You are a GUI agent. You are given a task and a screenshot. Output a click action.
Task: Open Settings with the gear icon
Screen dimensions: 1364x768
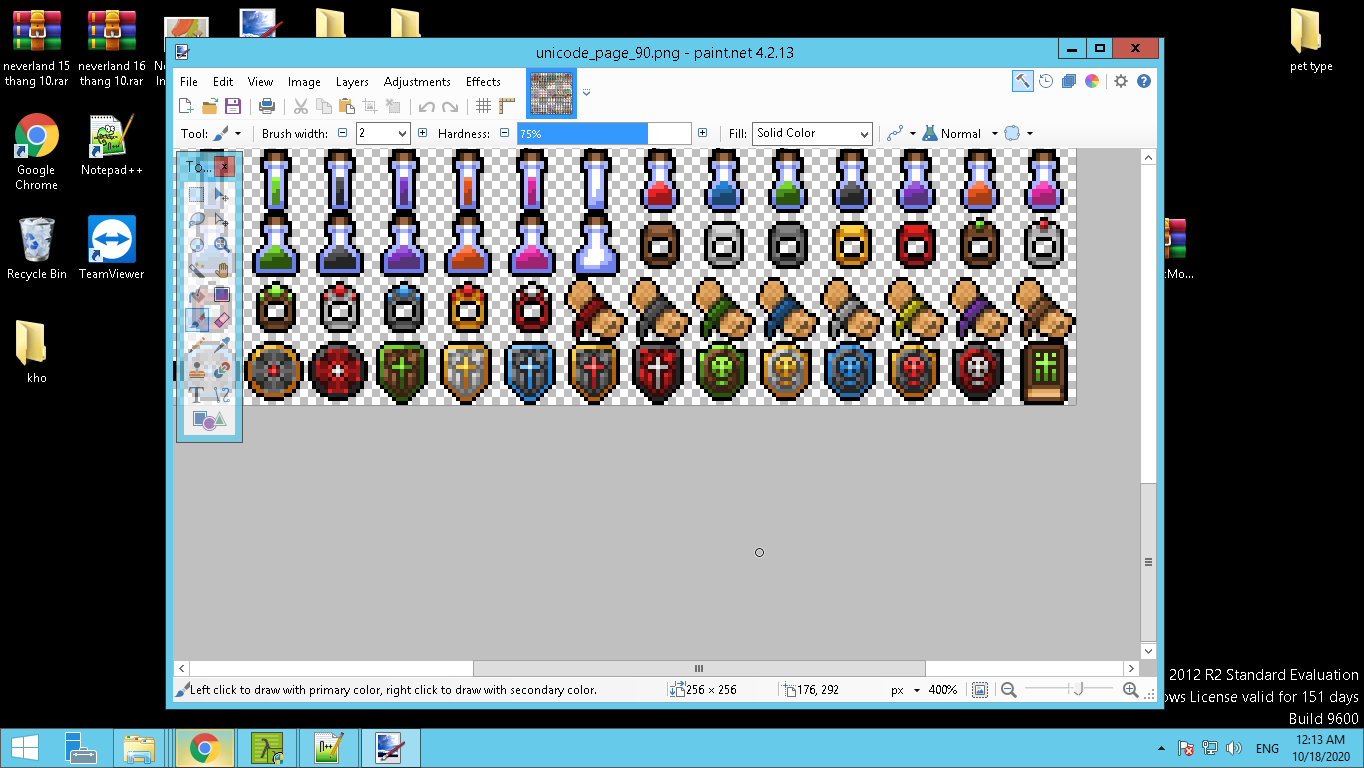[1121, 82]
